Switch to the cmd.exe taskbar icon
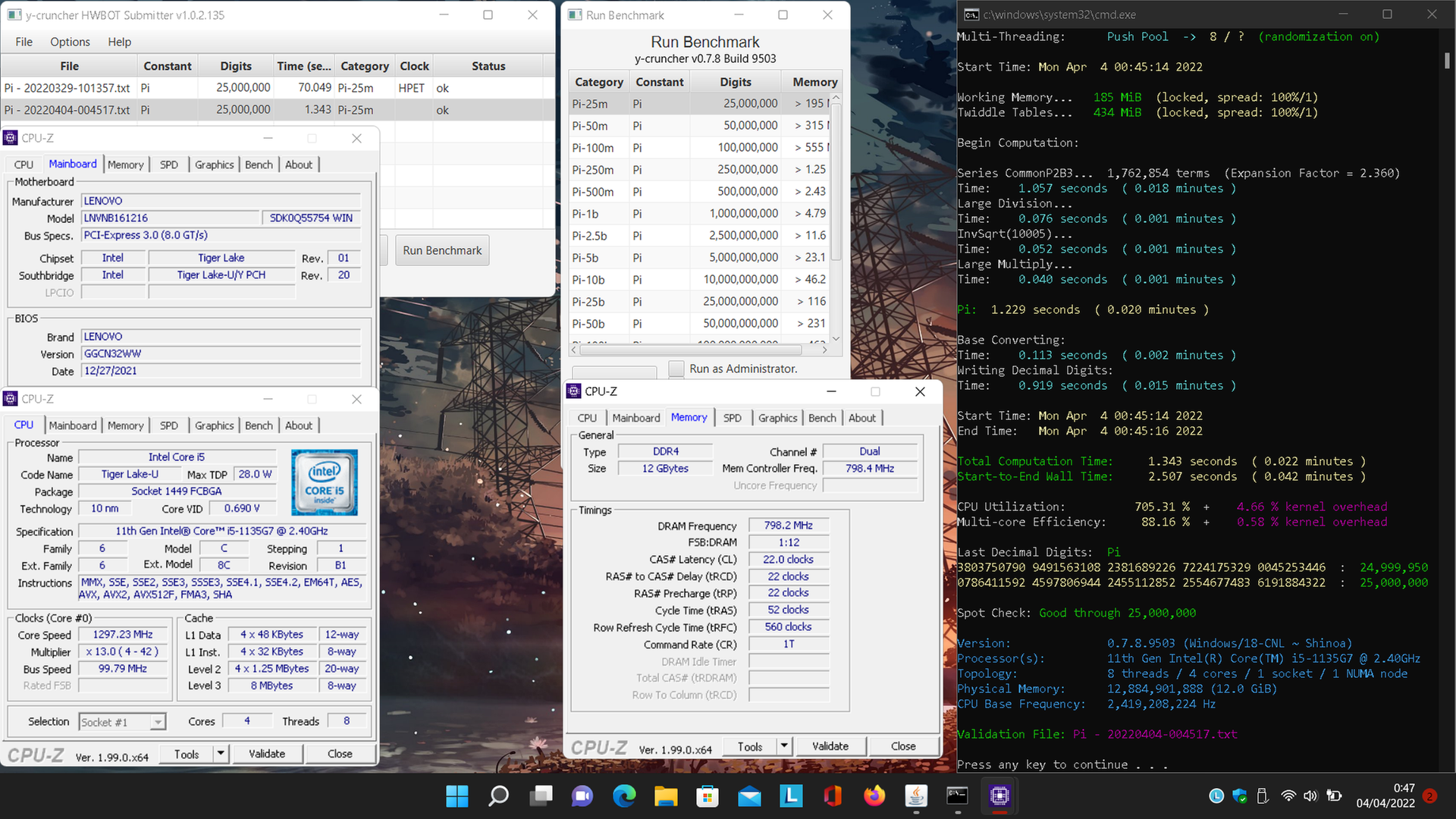The height and width of the screenshot is (819, 1456). point(958,795)
